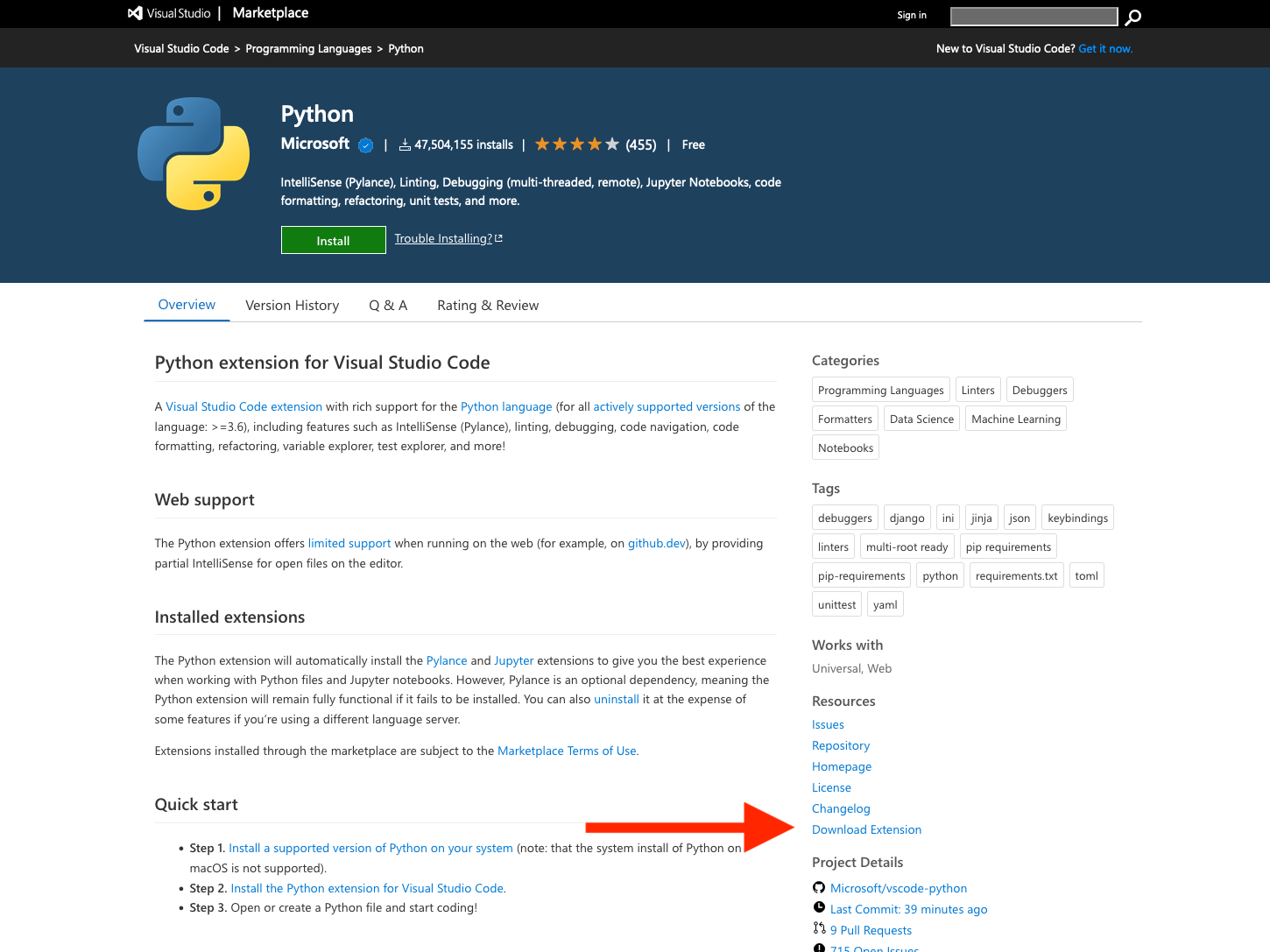Open the Jupyter extension link
Screen dimensions: 1270x952
coord(514,660)
